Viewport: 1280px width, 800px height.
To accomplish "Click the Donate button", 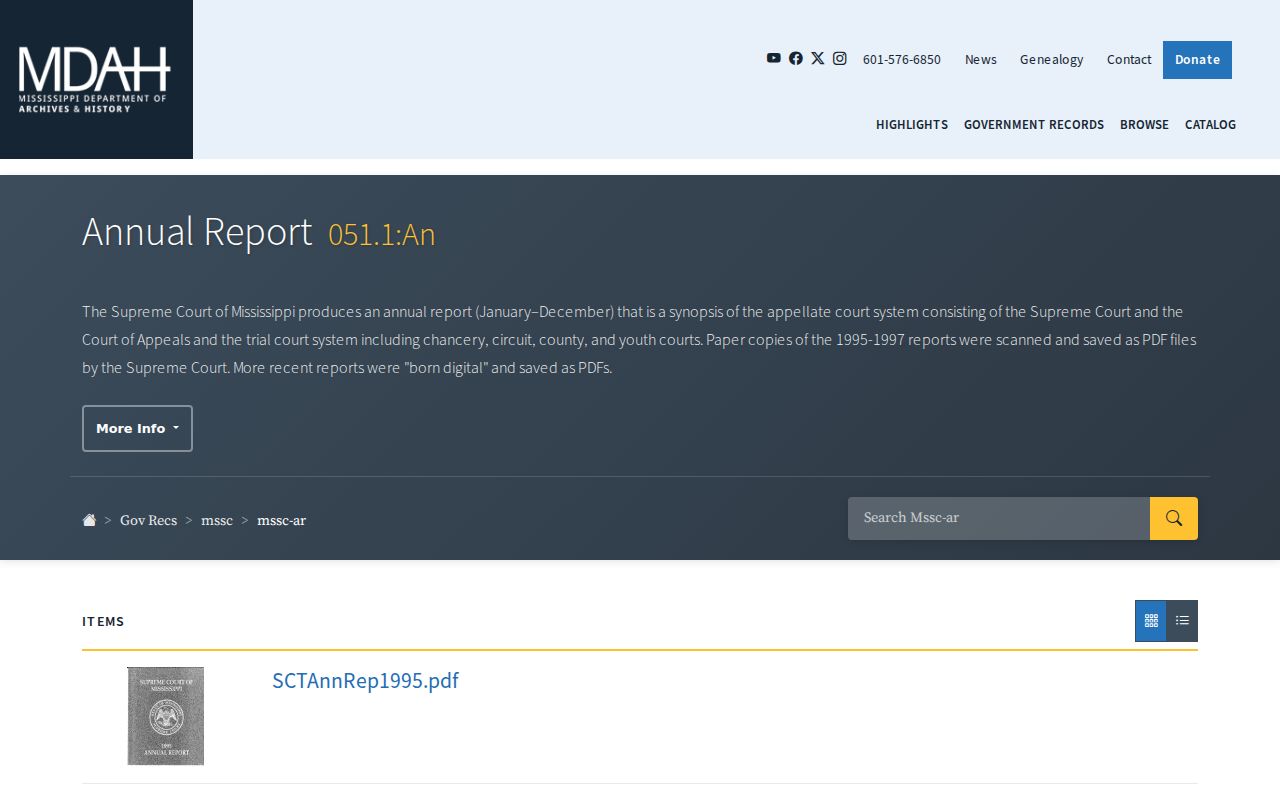I will 1197,60.
